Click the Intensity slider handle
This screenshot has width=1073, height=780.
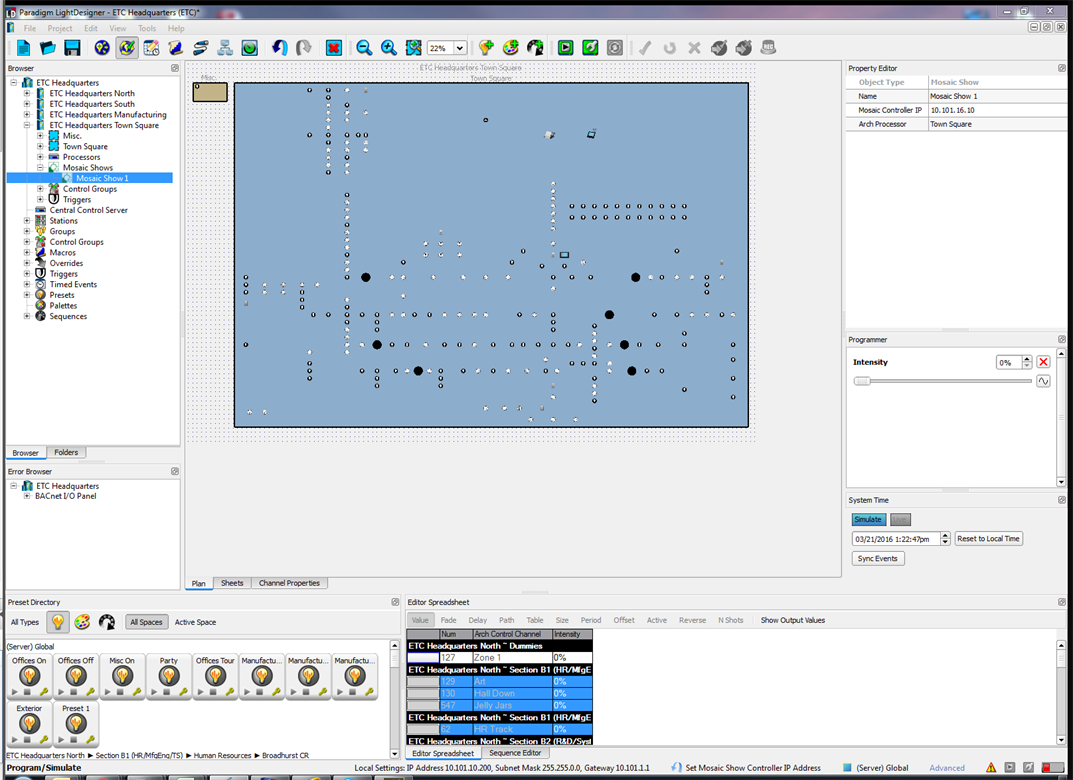pyautogui.click(x=861, y=381)
